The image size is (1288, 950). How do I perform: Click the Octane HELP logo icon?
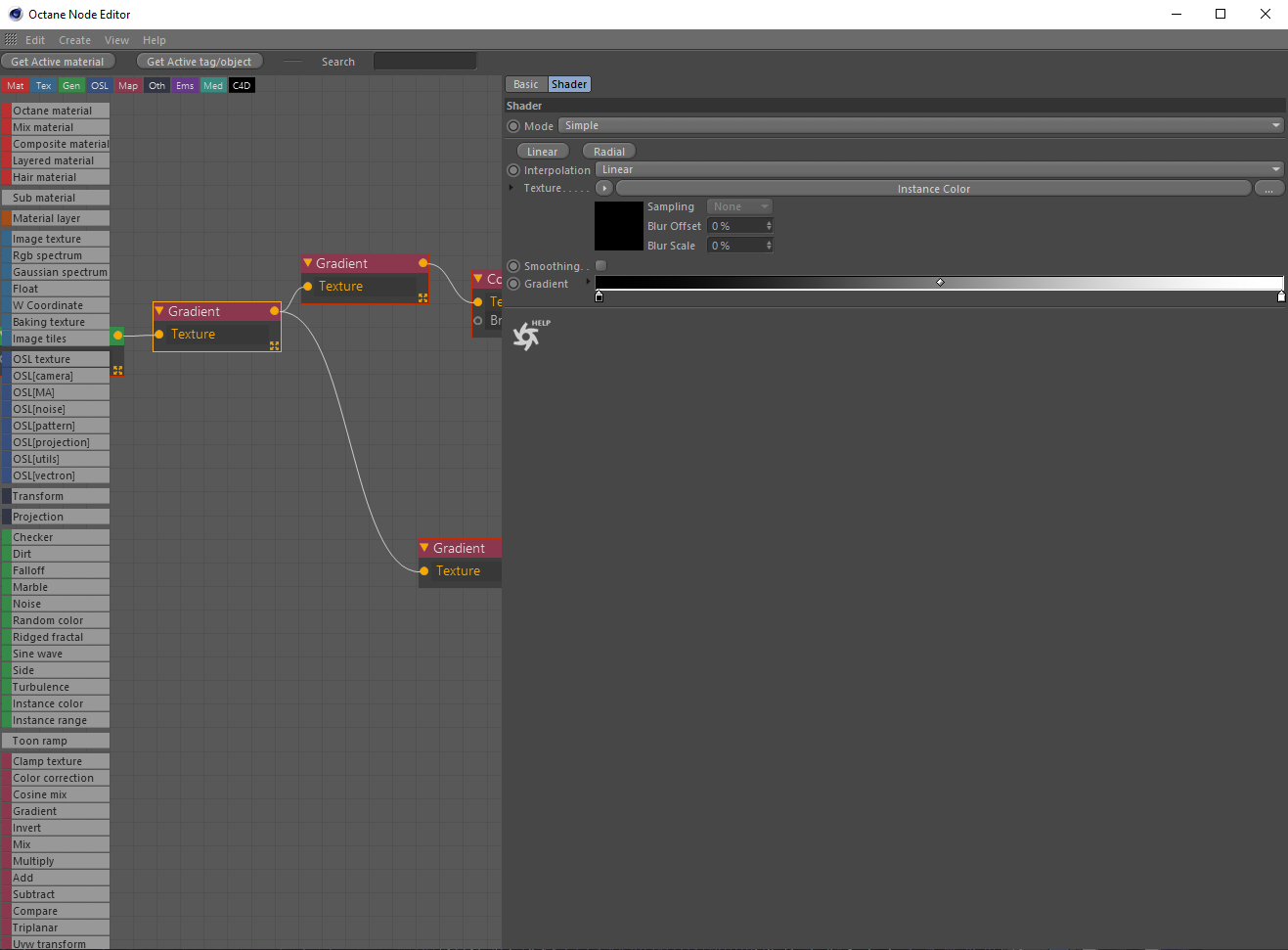531,335
